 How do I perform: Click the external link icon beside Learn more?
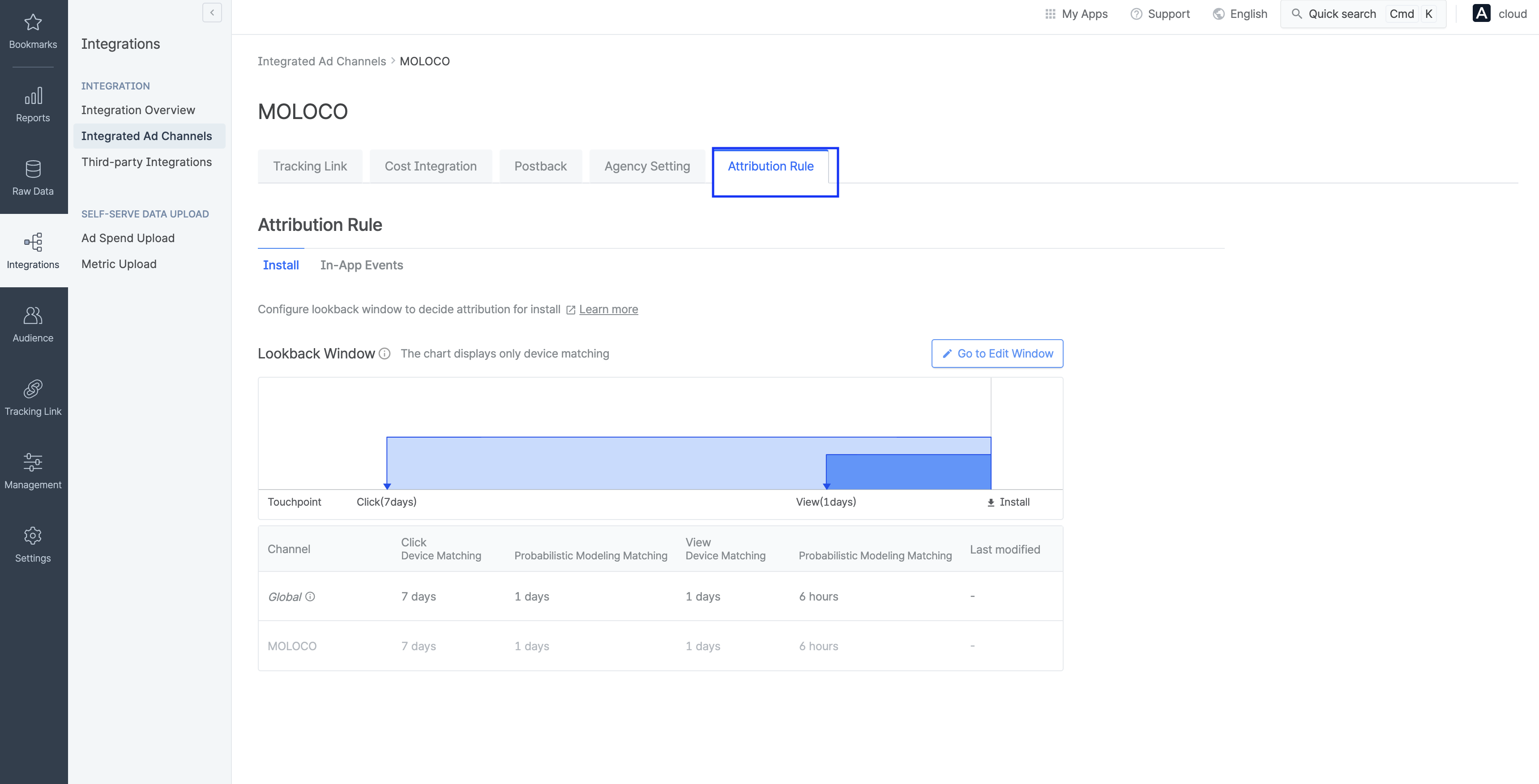coord(571,310)
